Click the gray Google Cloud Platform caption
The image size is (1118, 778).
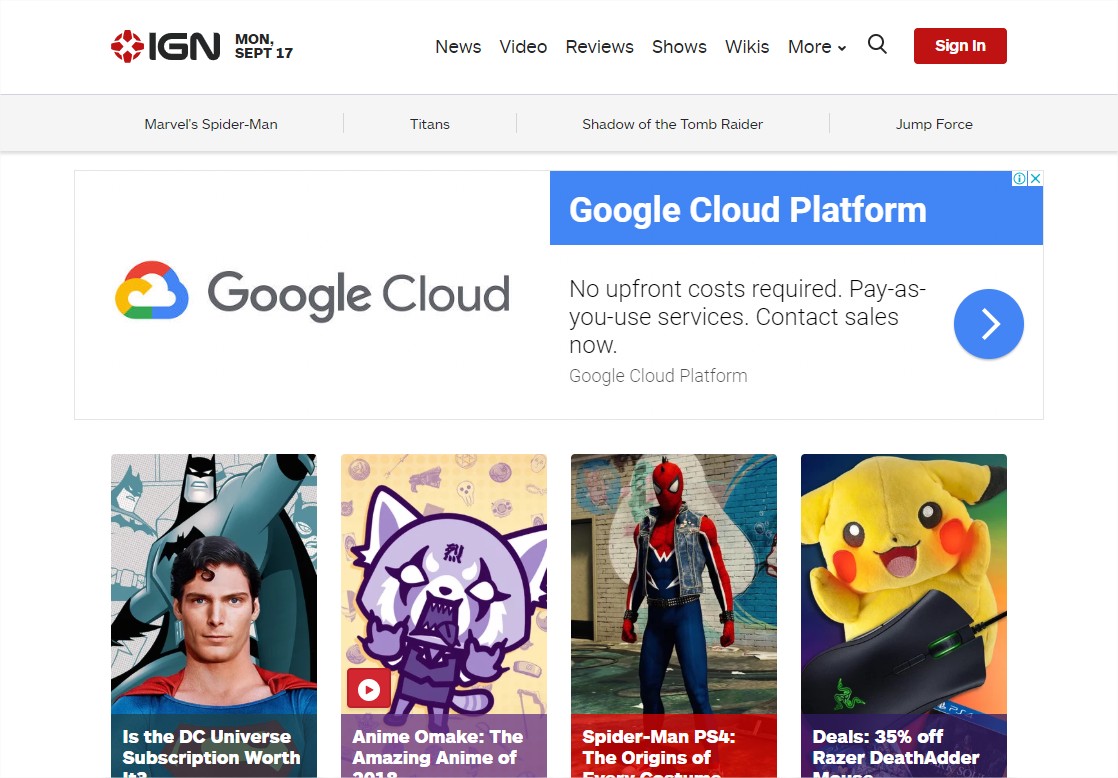click(x=658, y=376)
